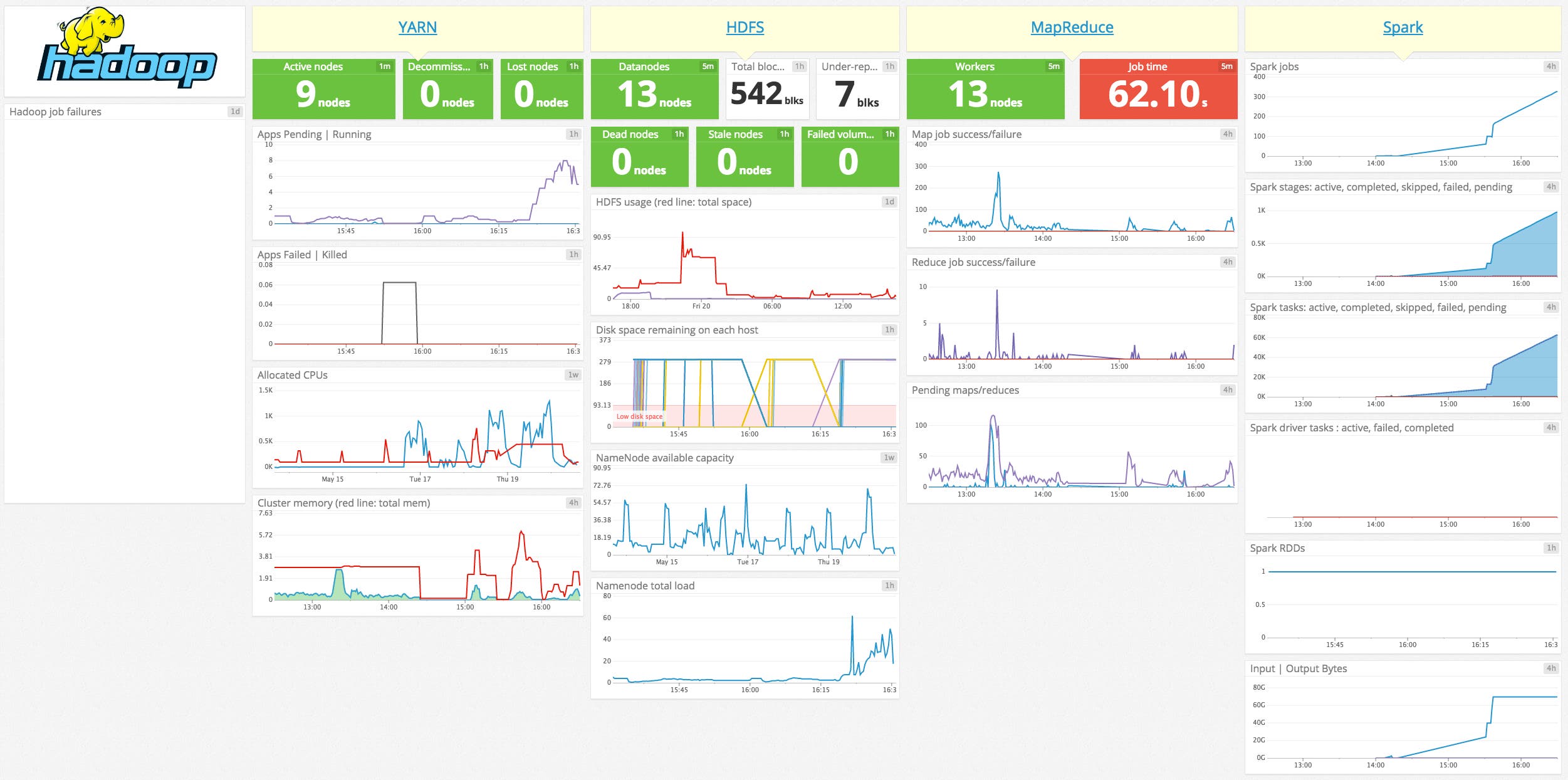The width and height of the screenshot is (1568, 780).
Task: Click the Total blocks tile showing 542 blks
Action: coord(766,91)
